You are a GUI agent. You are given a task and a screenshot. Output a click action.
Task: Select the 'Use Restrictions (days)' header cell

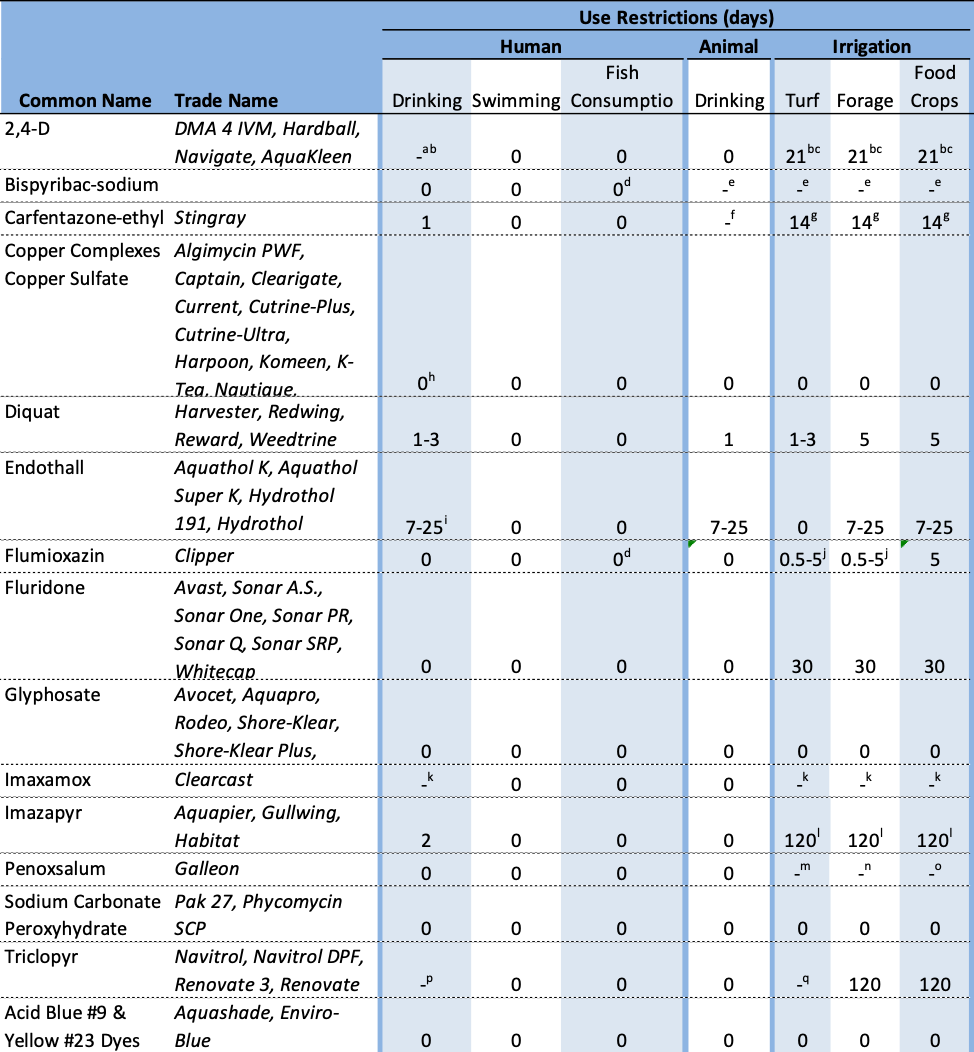(x=676, y=17)
